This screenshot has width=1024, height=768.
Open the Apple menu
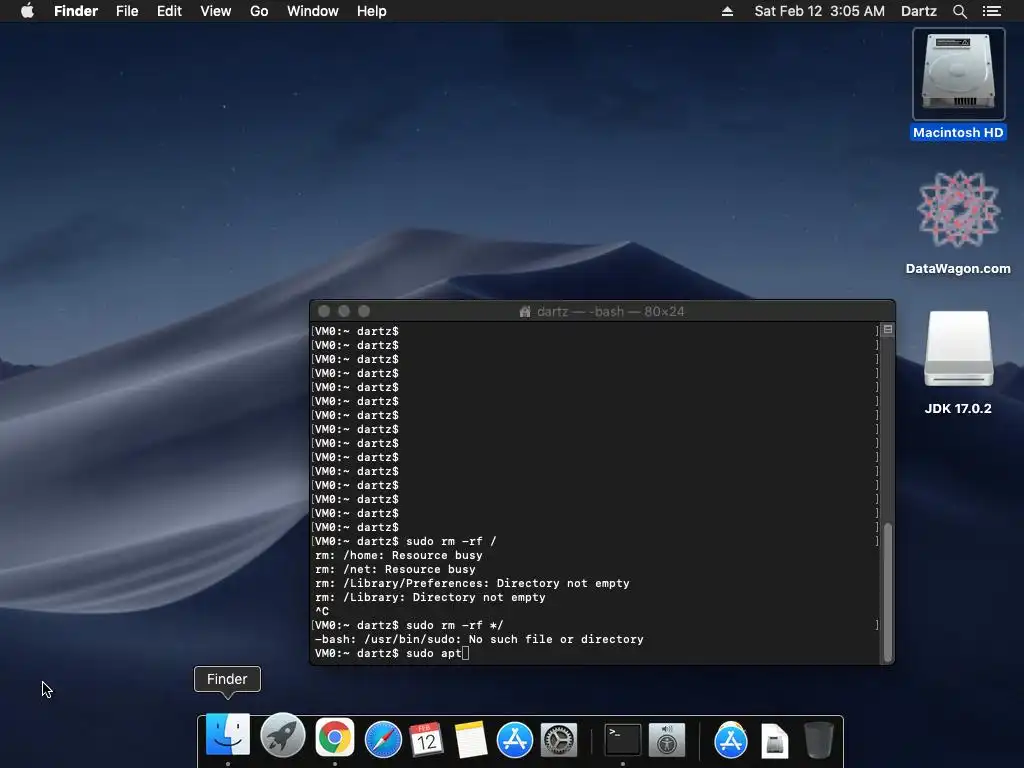click(27, 11)
